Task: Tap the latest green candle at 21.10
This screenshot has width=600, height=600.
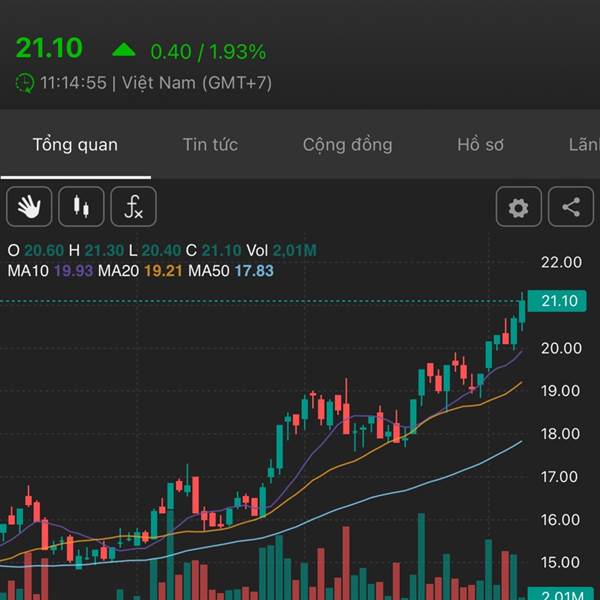Action: pos(522,311)
